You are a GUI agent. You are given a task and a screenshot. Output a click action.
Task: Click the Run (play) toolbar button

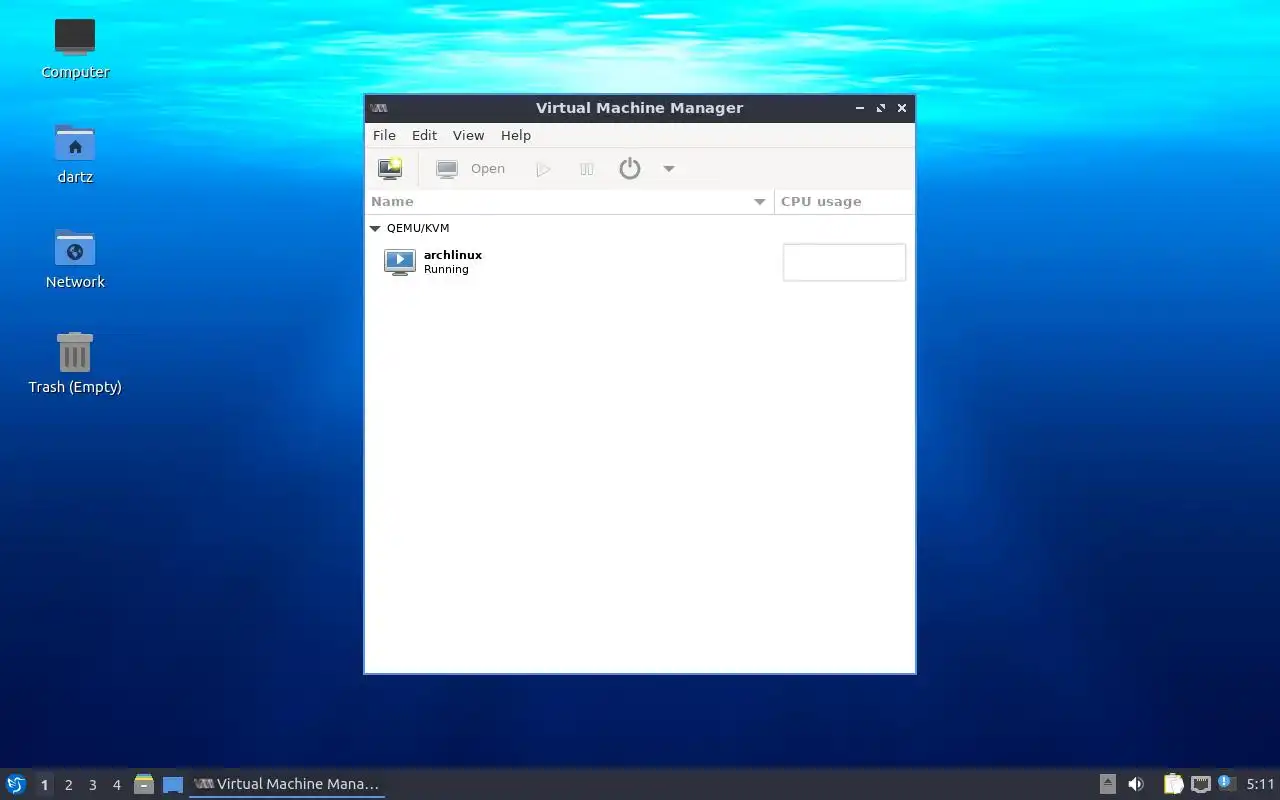click(x=543, y=169)
